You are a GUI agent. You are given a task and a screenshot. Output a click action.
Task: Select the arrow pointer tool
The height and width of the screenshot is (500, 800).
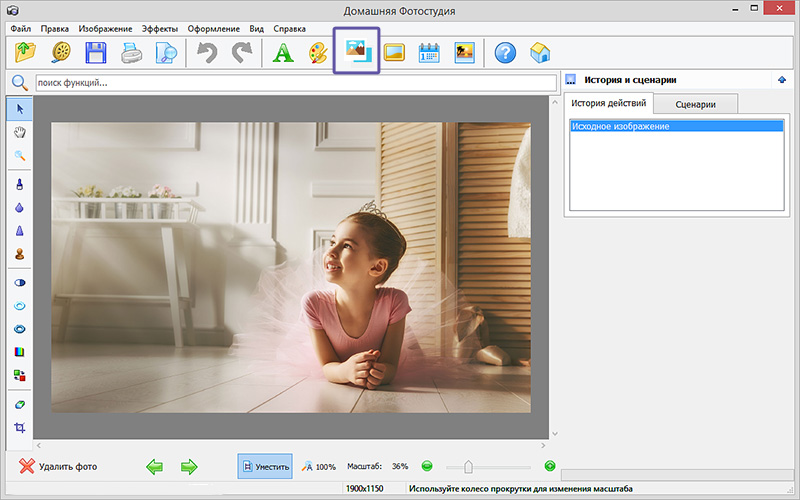pyautogui.click(x=20, y=109)
